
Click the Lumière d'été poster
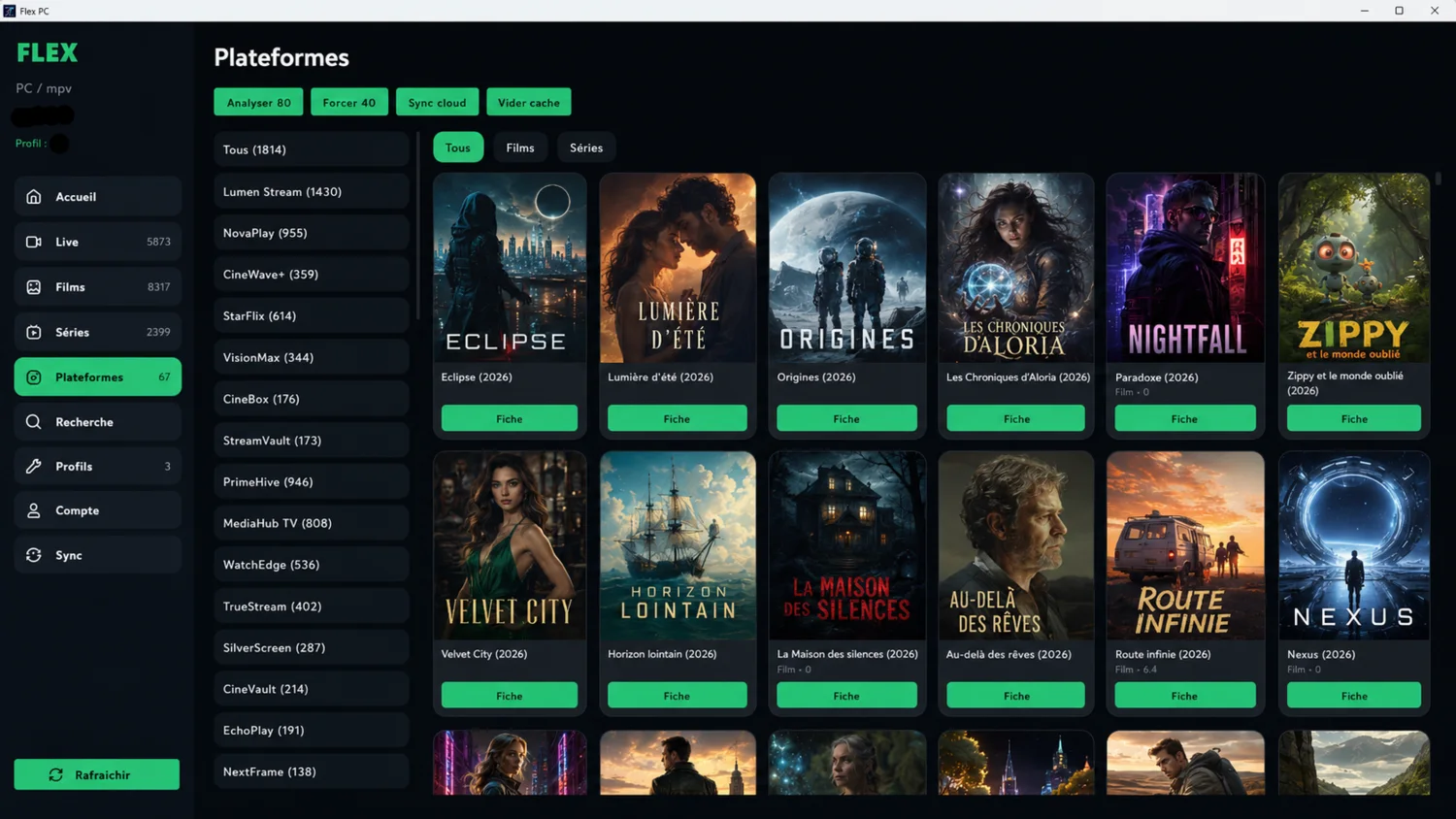tap(678, 268)
